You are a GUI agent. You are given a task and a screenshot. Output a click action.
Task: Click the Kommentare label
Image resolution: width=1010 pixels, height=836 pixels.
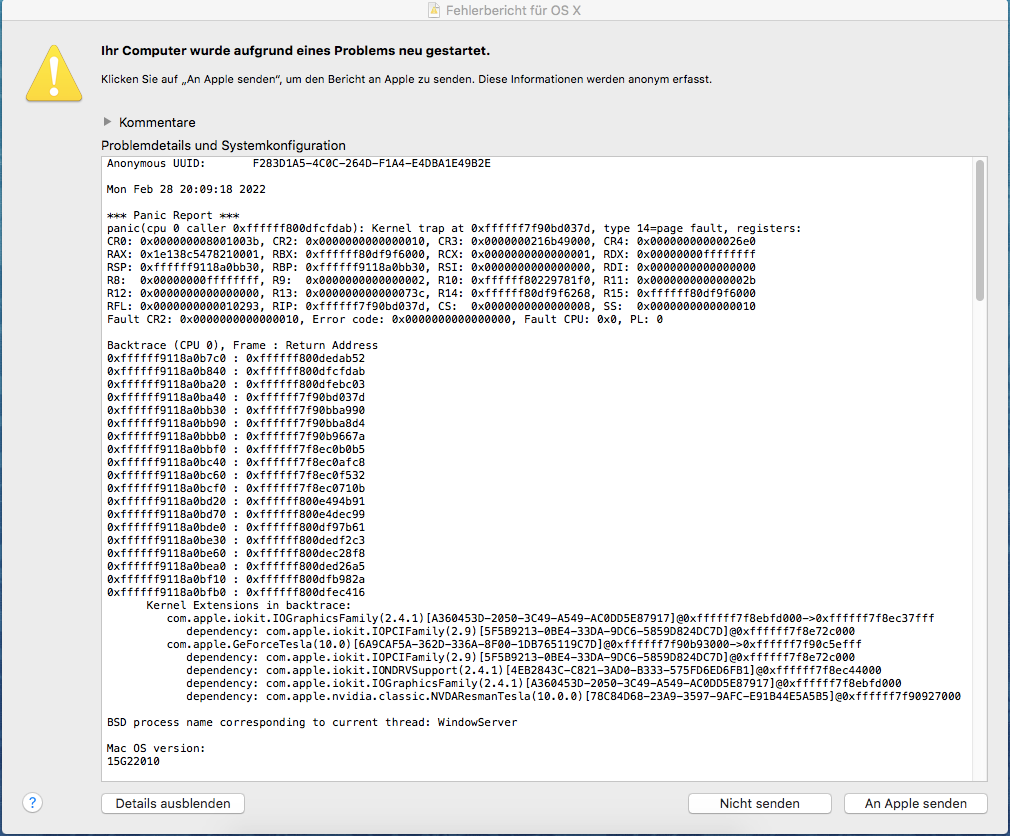tap(157, 122)
